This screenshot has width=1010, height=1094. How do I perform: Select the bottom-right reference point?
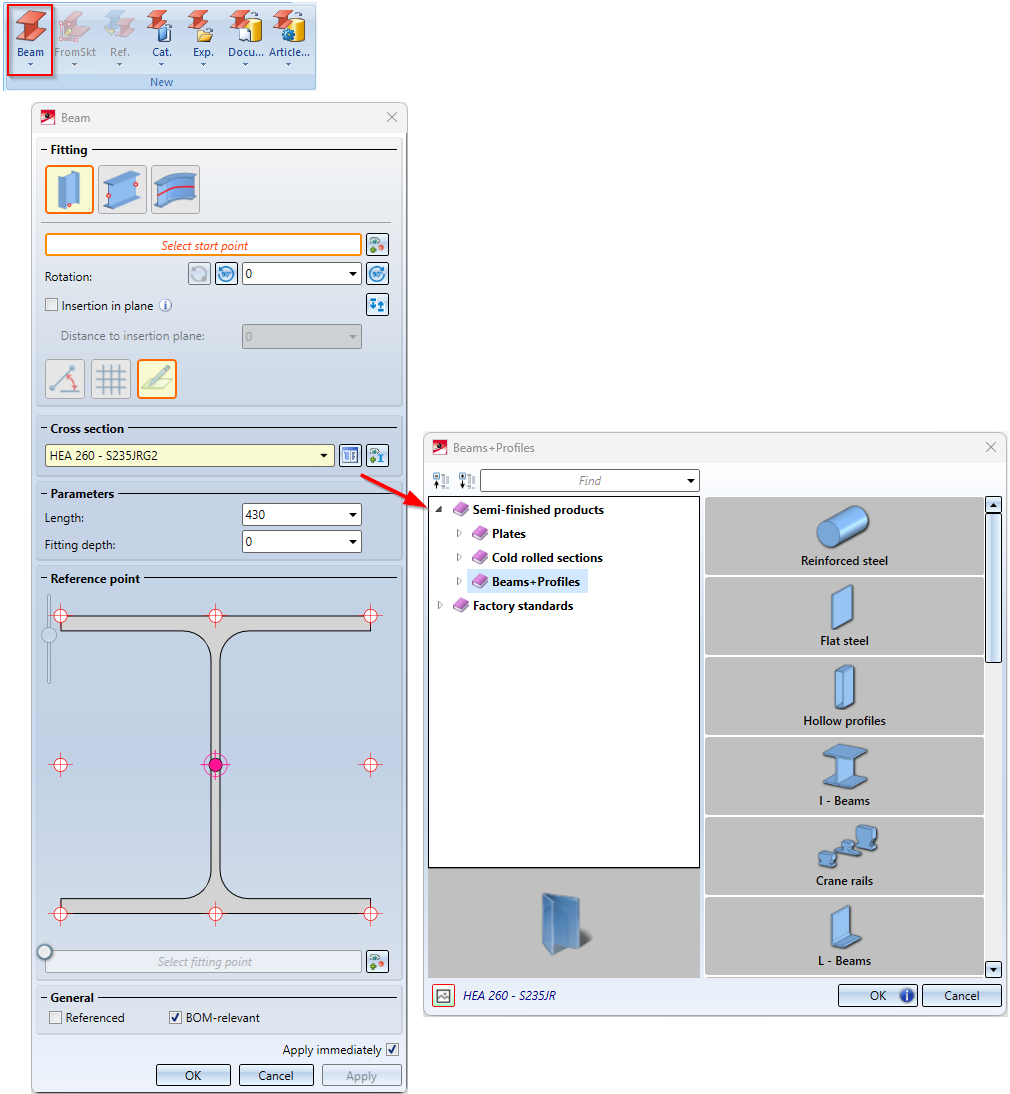tap(370, 913)
